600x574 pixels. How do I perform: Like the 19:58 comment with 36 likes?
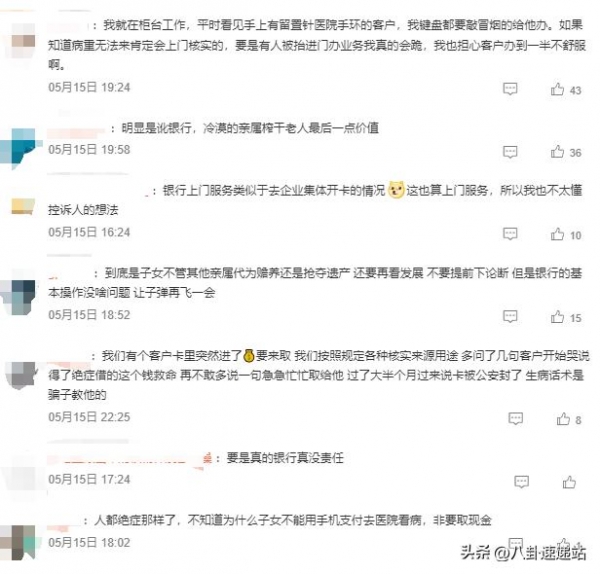[x=557, y=152]
